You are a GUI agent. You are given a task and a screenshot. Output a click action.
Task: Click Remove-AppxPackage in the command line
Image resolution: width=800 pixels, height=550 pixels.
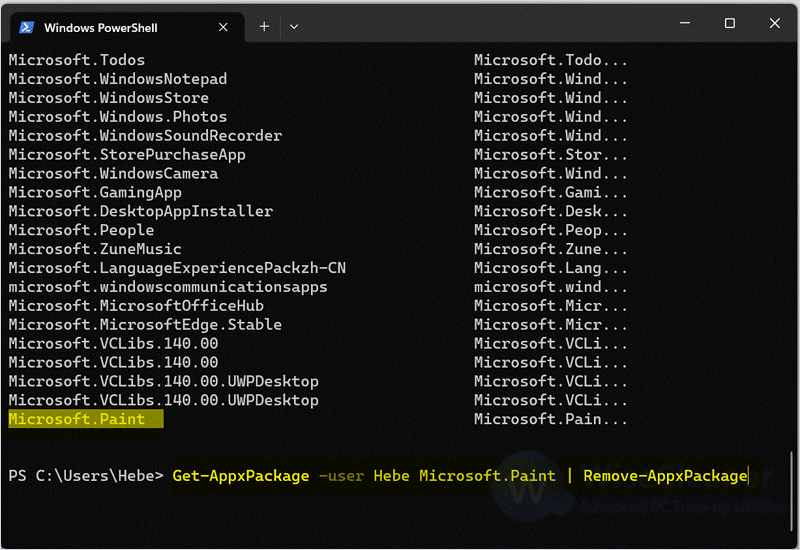click(665, 476)
